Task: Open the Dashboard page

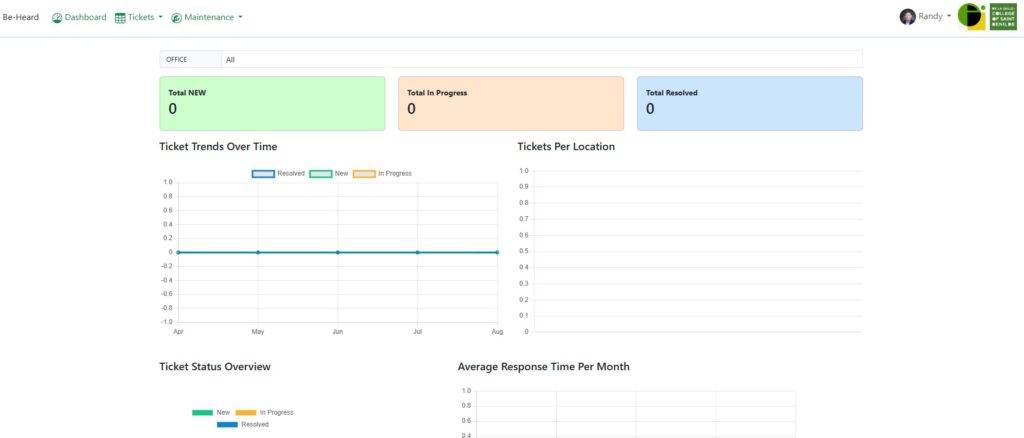Action: coord(85,17)
